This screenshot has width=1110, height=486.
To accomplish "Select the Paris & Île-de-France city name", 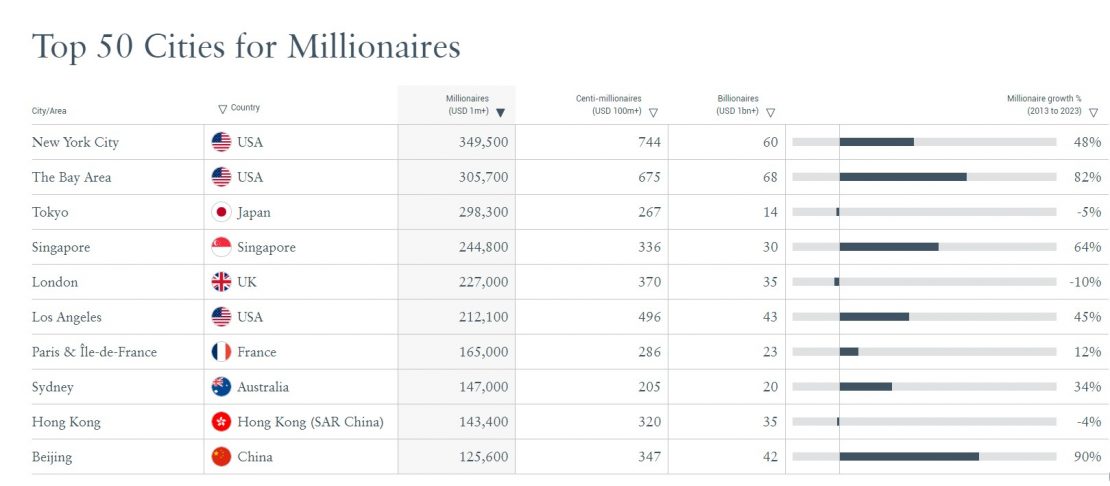I will pos(94,352).
